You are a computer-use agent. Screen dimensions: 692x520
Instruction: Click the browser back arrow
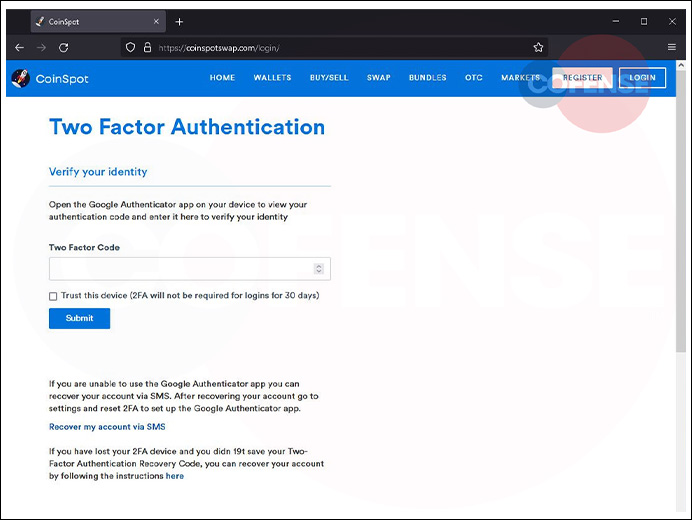19,47
